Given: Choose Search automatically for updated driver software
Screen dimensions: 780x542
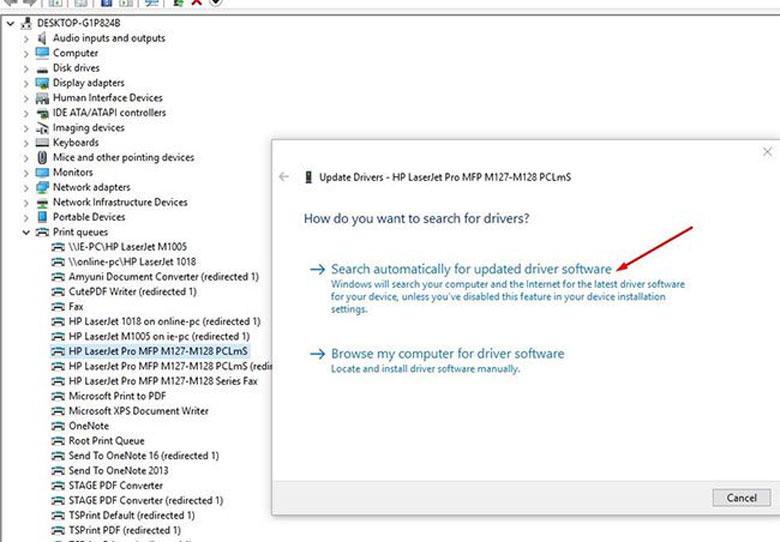Looking at the screenshot, I should click(x=470, y=269).
